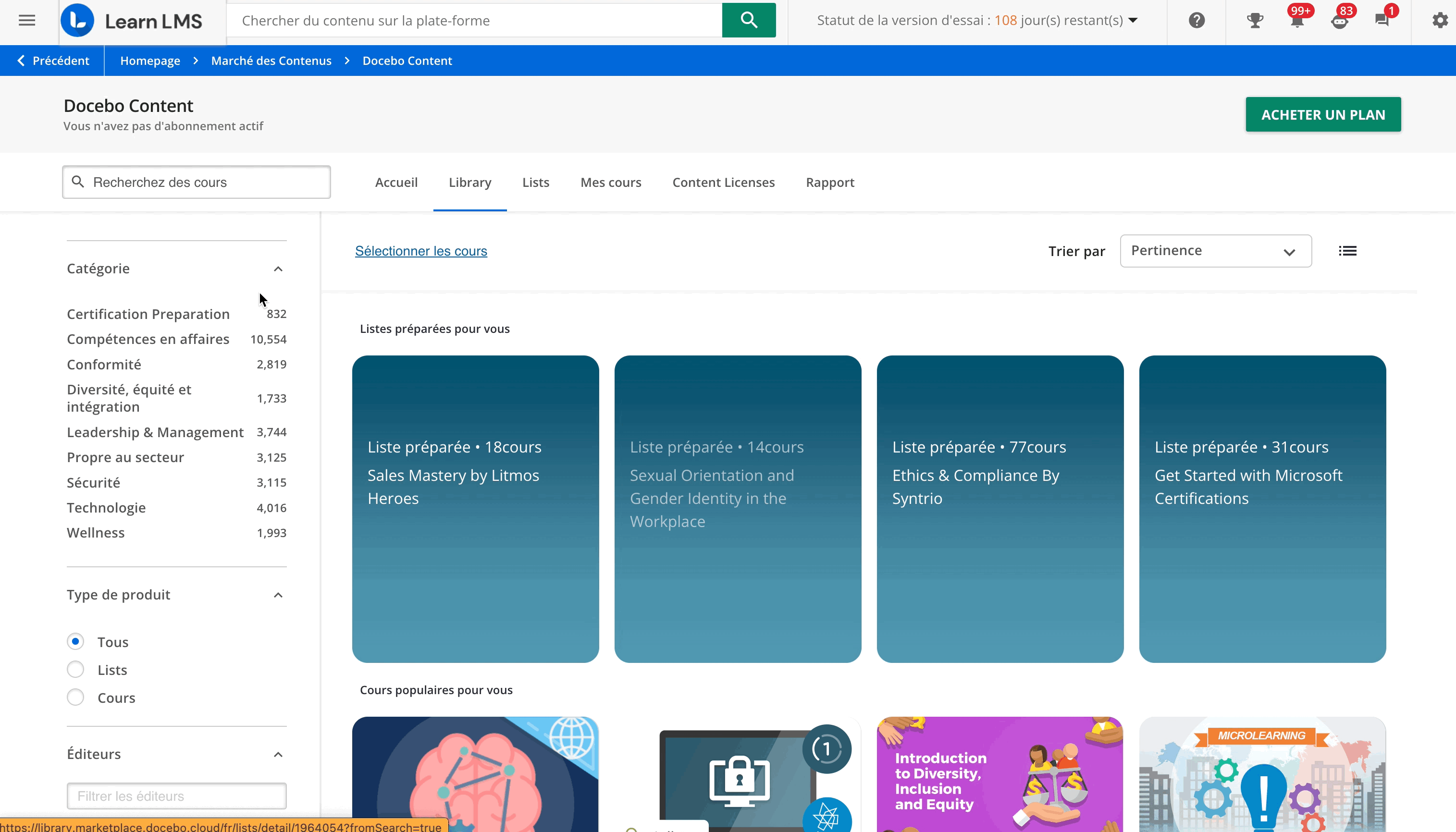Select the Cours product type radio
Screen dimensions: 1456x832
(75, 697)
